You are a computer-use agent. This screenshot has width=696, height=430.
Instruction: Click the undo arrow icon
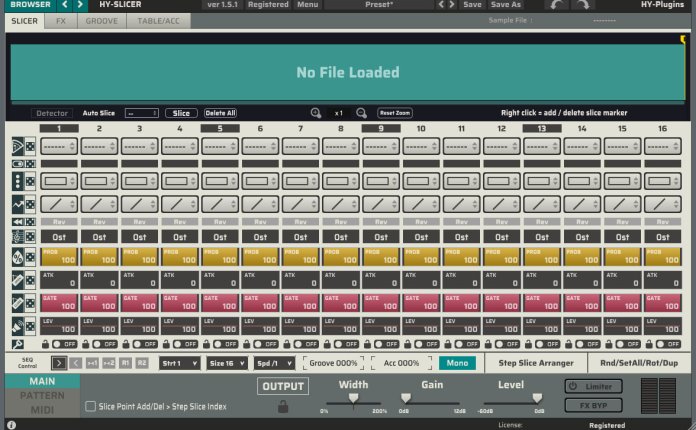557,5
